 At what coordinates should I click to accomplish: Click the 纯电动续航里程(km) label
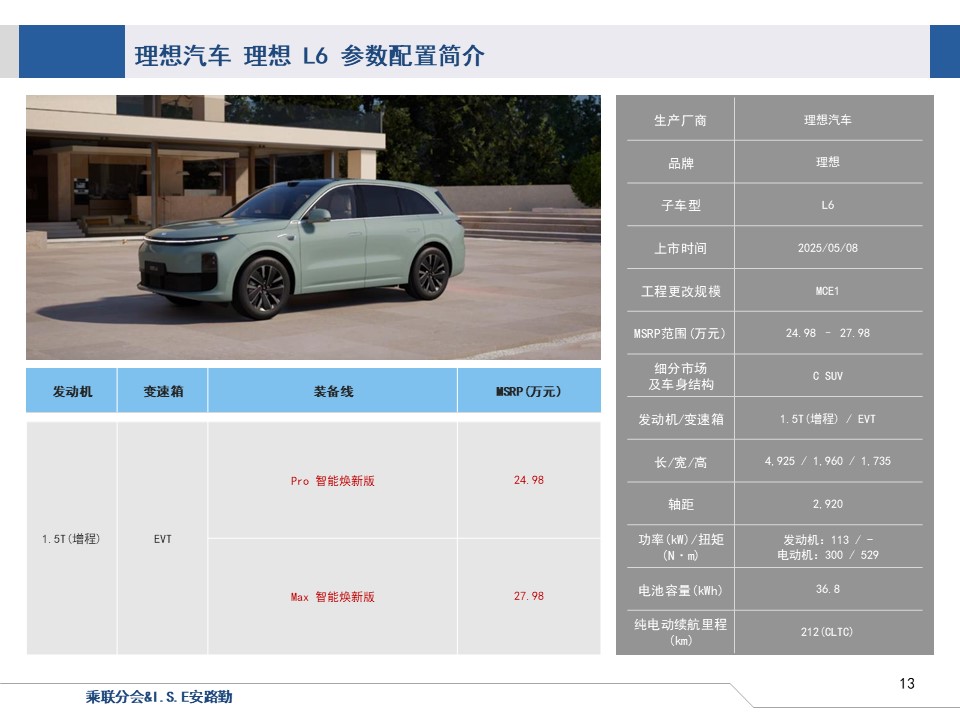[681, 632]
